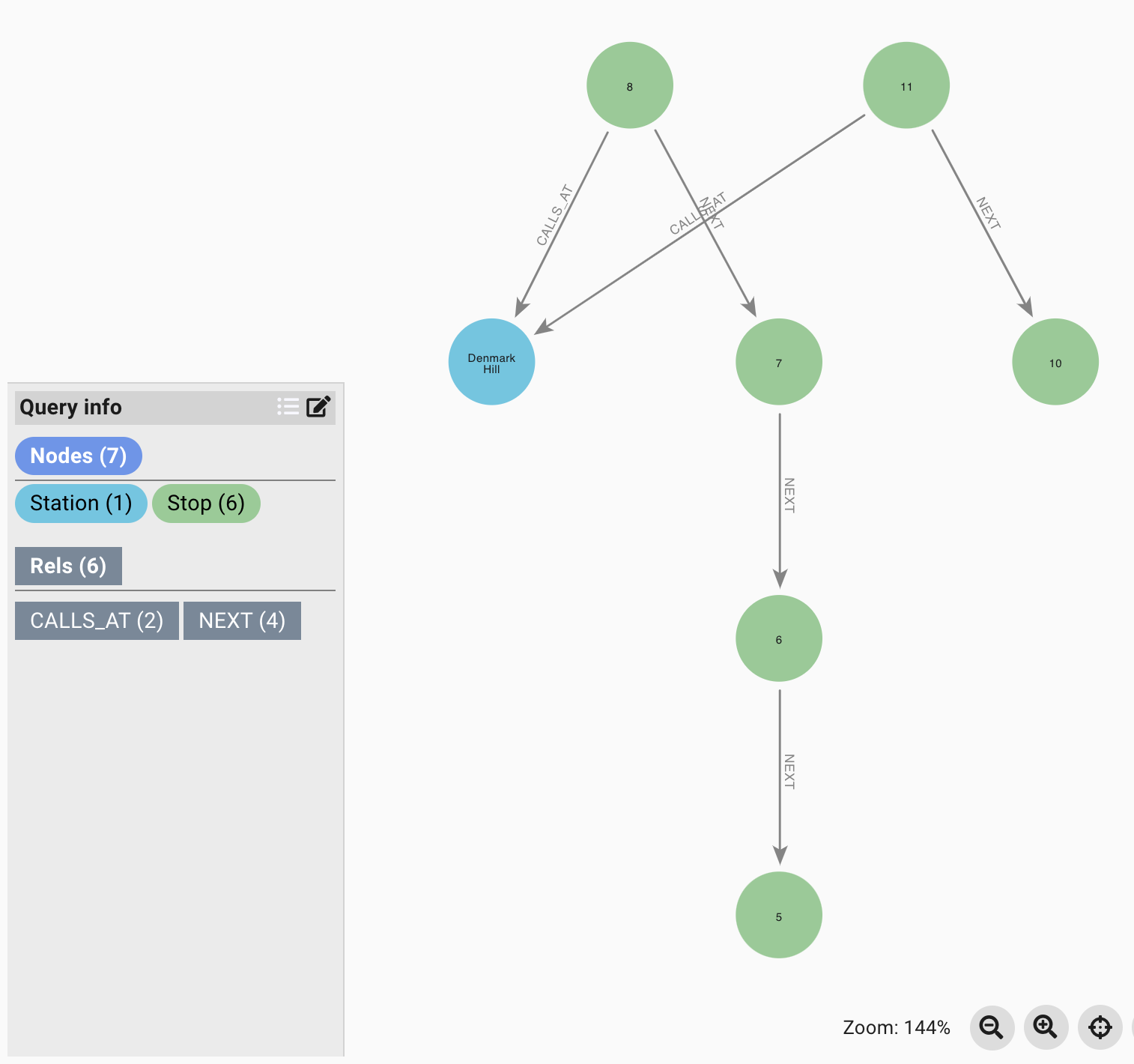
Task: Click the NEXT edge label between 7 and 6
Action: [789, 495]
